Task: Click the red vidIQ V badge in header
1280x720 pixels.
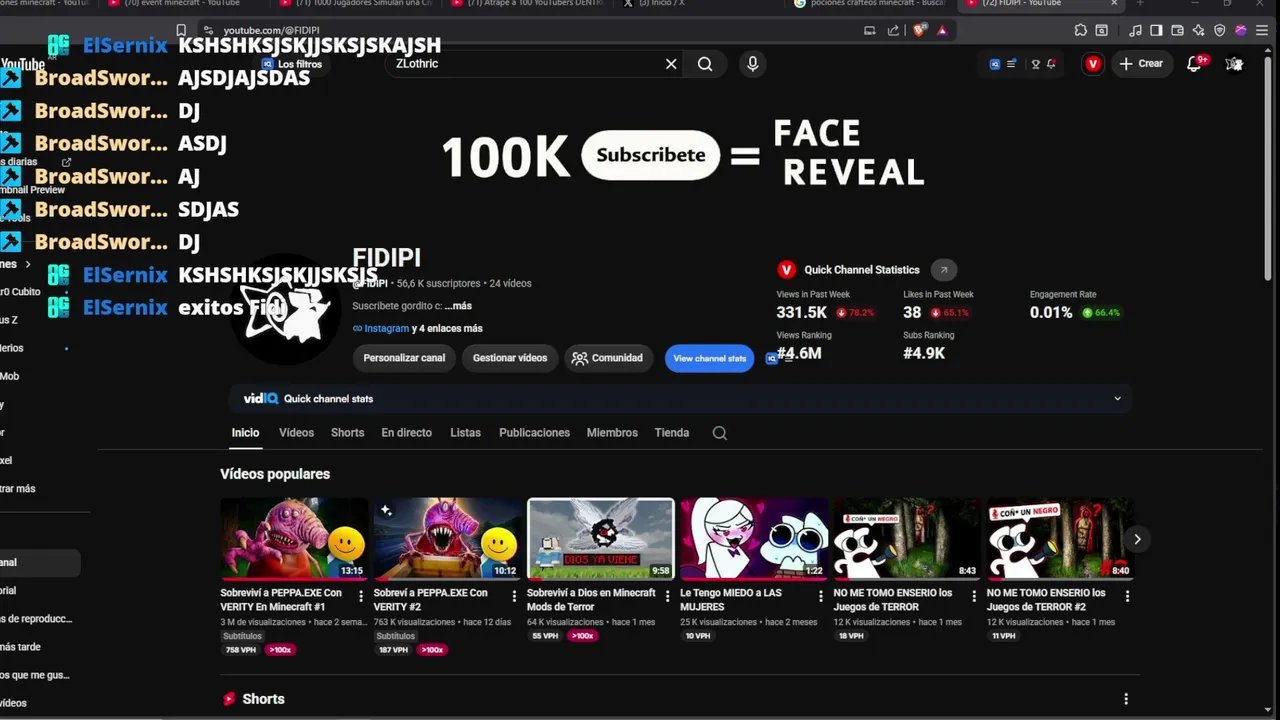Action: [x=1093, y=64]
